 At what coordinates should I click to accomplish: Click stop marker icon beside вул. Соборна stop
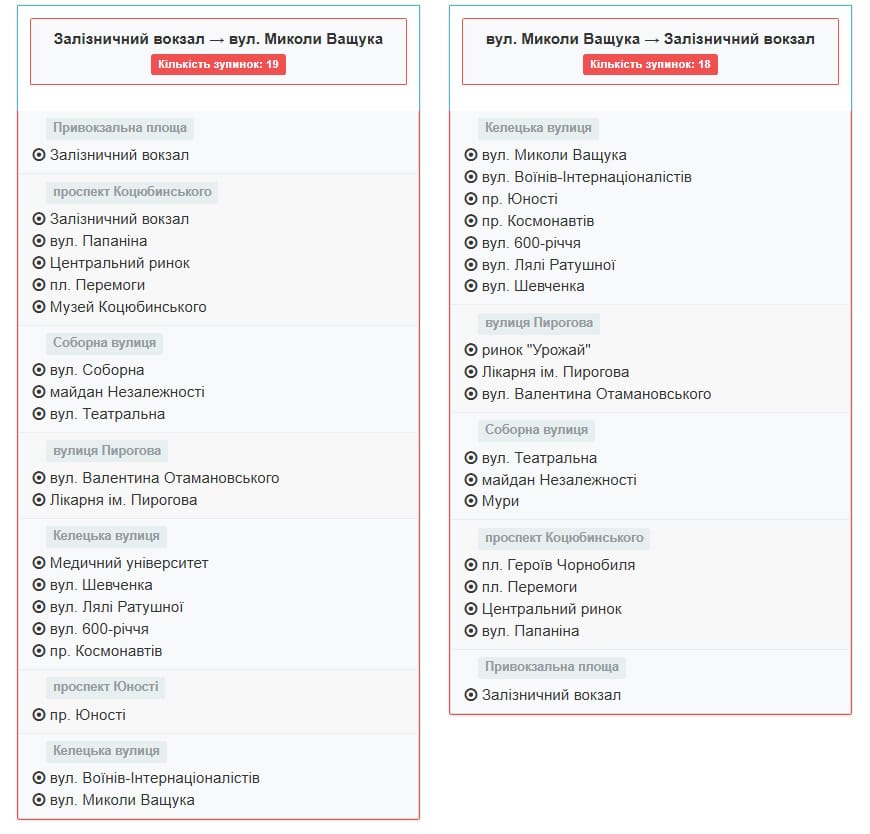[39, 370]
